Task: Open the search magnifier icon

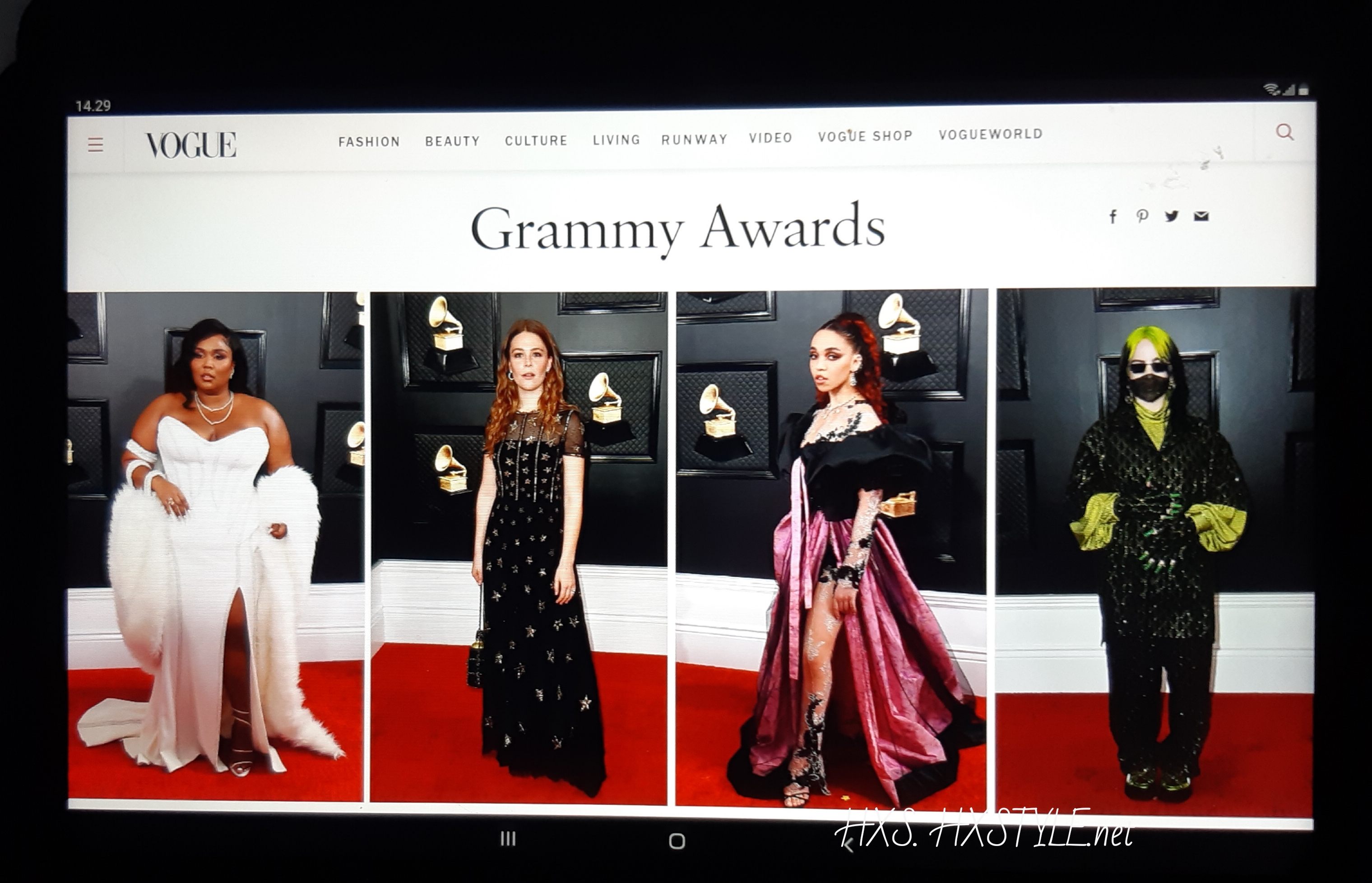Action: coord(1284,132)
